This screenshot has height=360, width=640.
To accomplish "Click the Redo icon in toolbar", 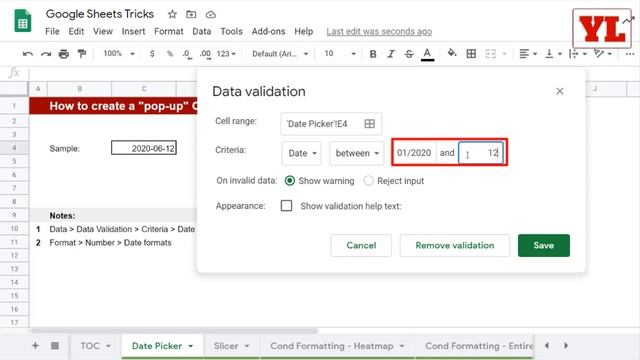I will click(x=46, y=54).
